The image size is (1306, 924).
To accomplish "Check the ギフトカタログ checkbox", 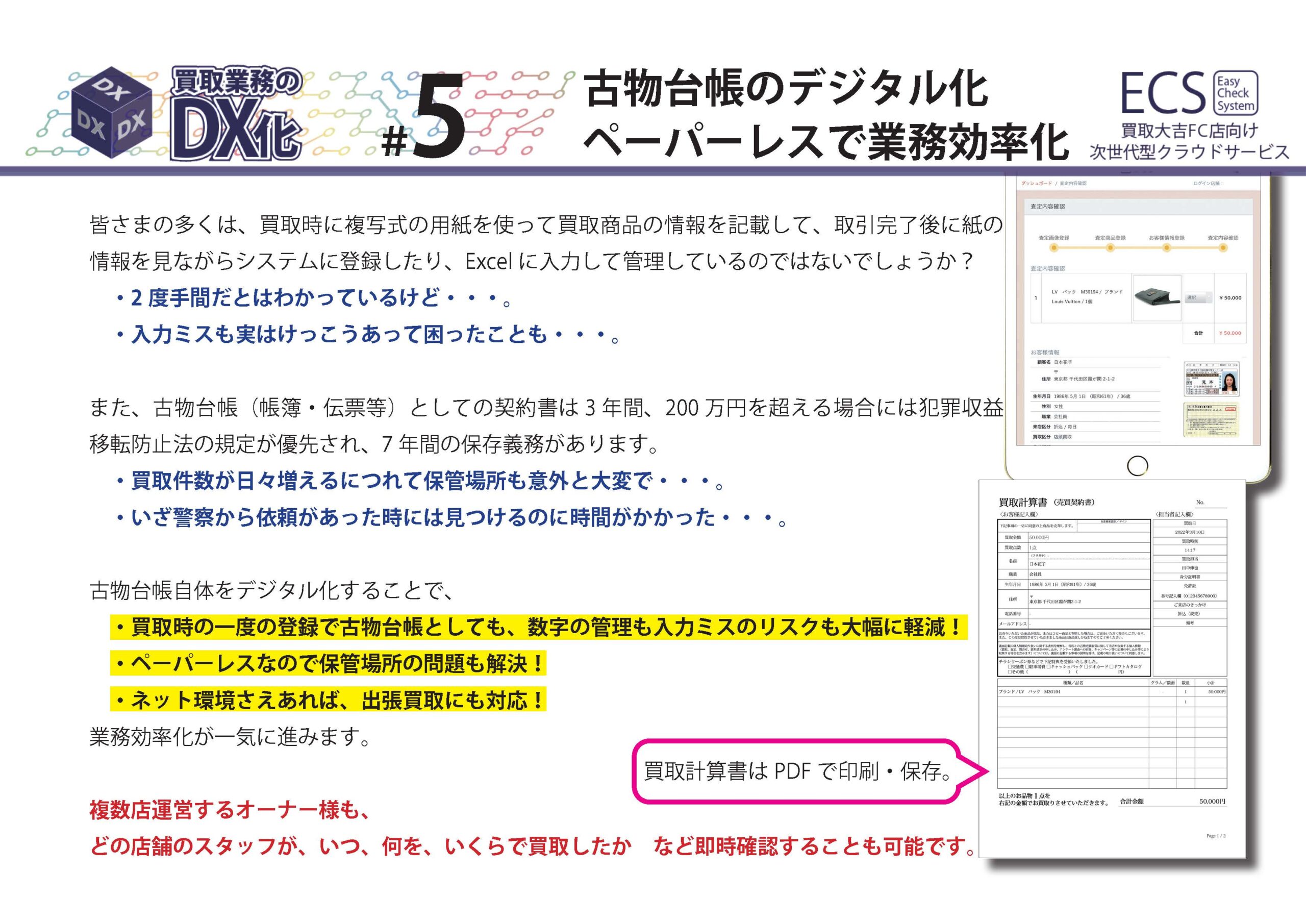I will tap(1112, 667).
